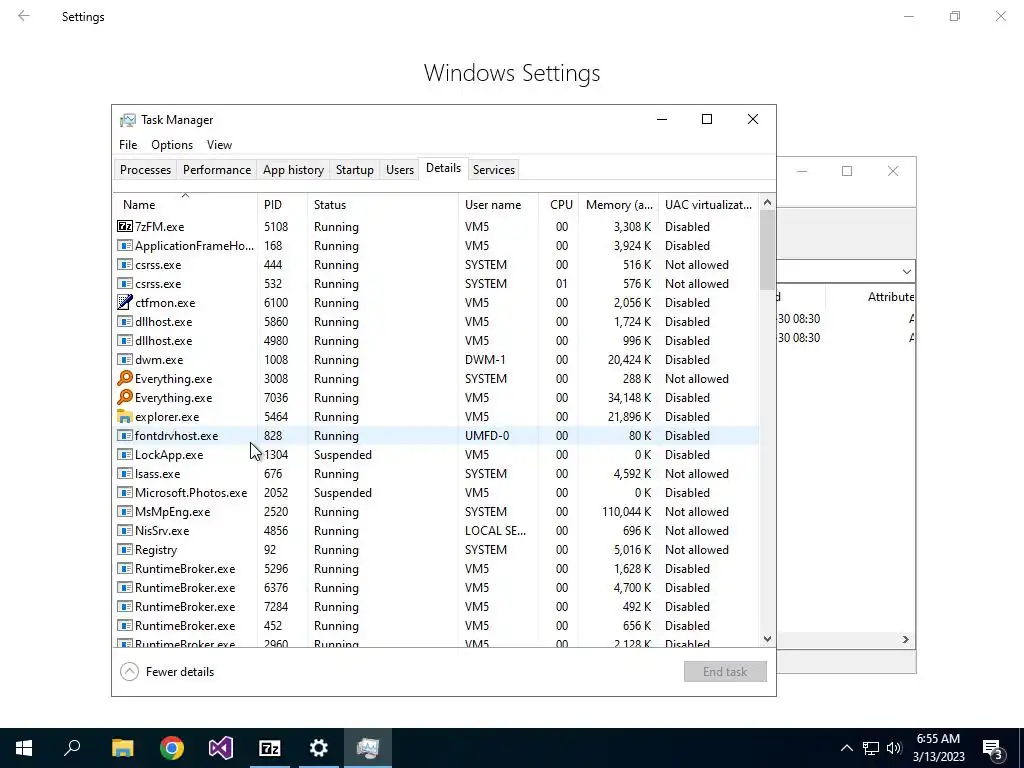Sort by the CPU column header
This screenshot has width=1024, height=768.
point(559,204)
